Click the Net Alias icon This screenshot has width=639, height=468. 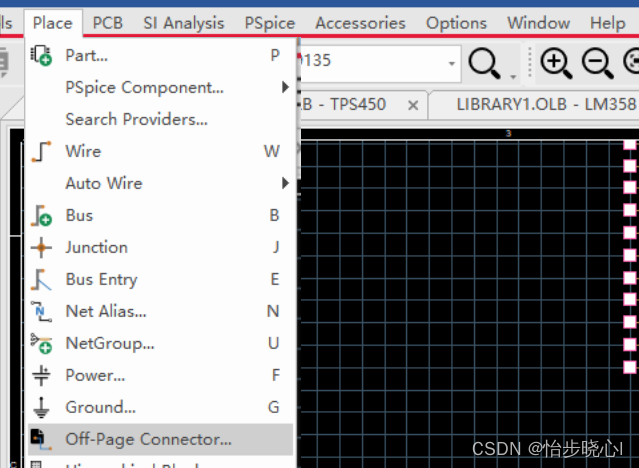(41, 312)
